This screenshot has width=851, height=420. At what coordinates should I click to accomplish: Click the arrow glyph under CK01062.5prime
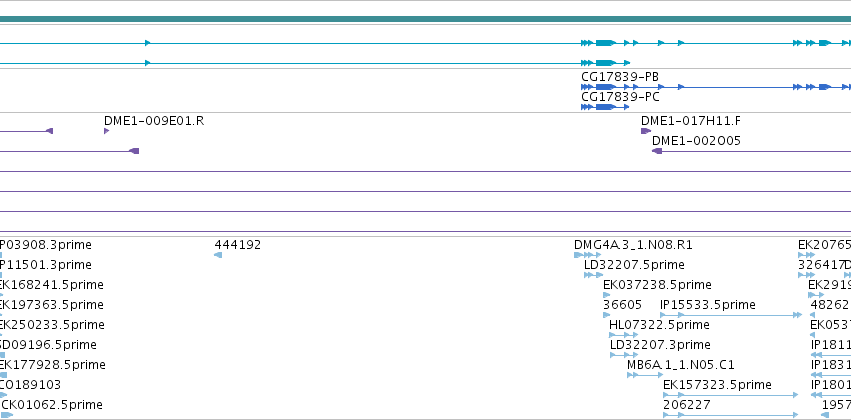[x=7, y=415]
